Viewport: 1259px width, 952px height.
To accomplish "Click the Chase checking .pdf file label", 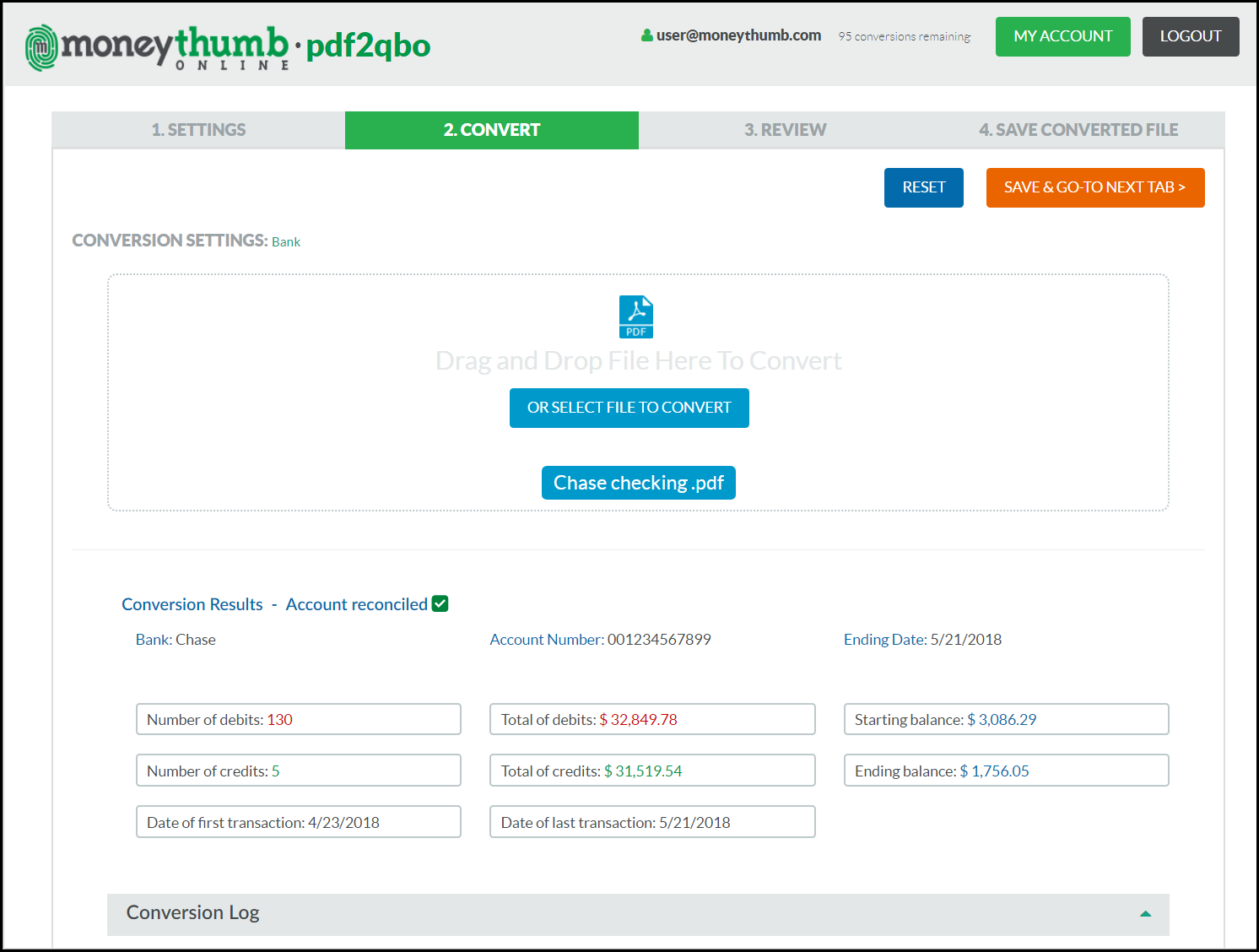I will pos(639,483).
